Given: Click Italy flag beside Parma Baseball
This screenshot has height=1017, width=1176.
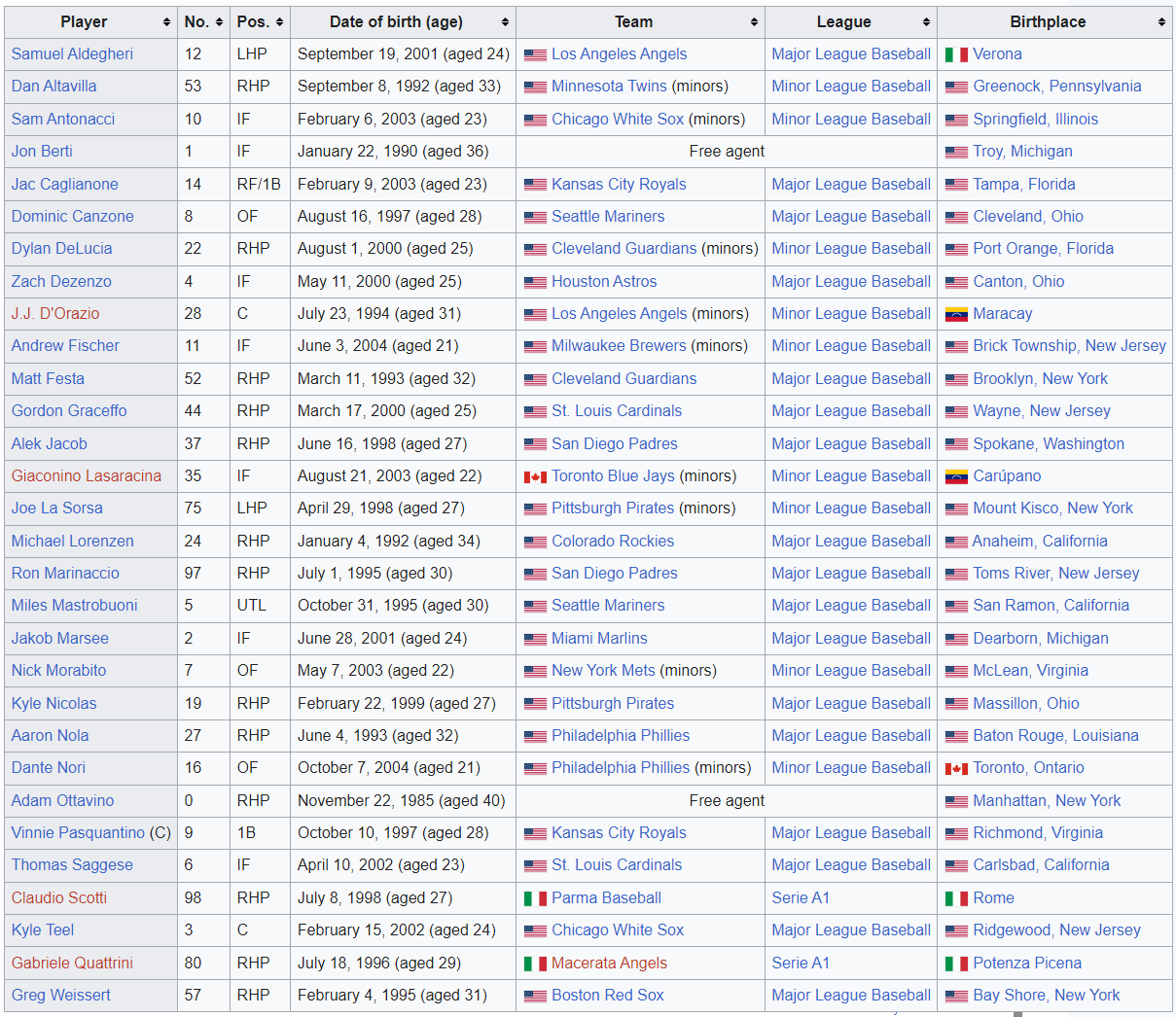Looking at the screenshot, I should click(535, 899).
